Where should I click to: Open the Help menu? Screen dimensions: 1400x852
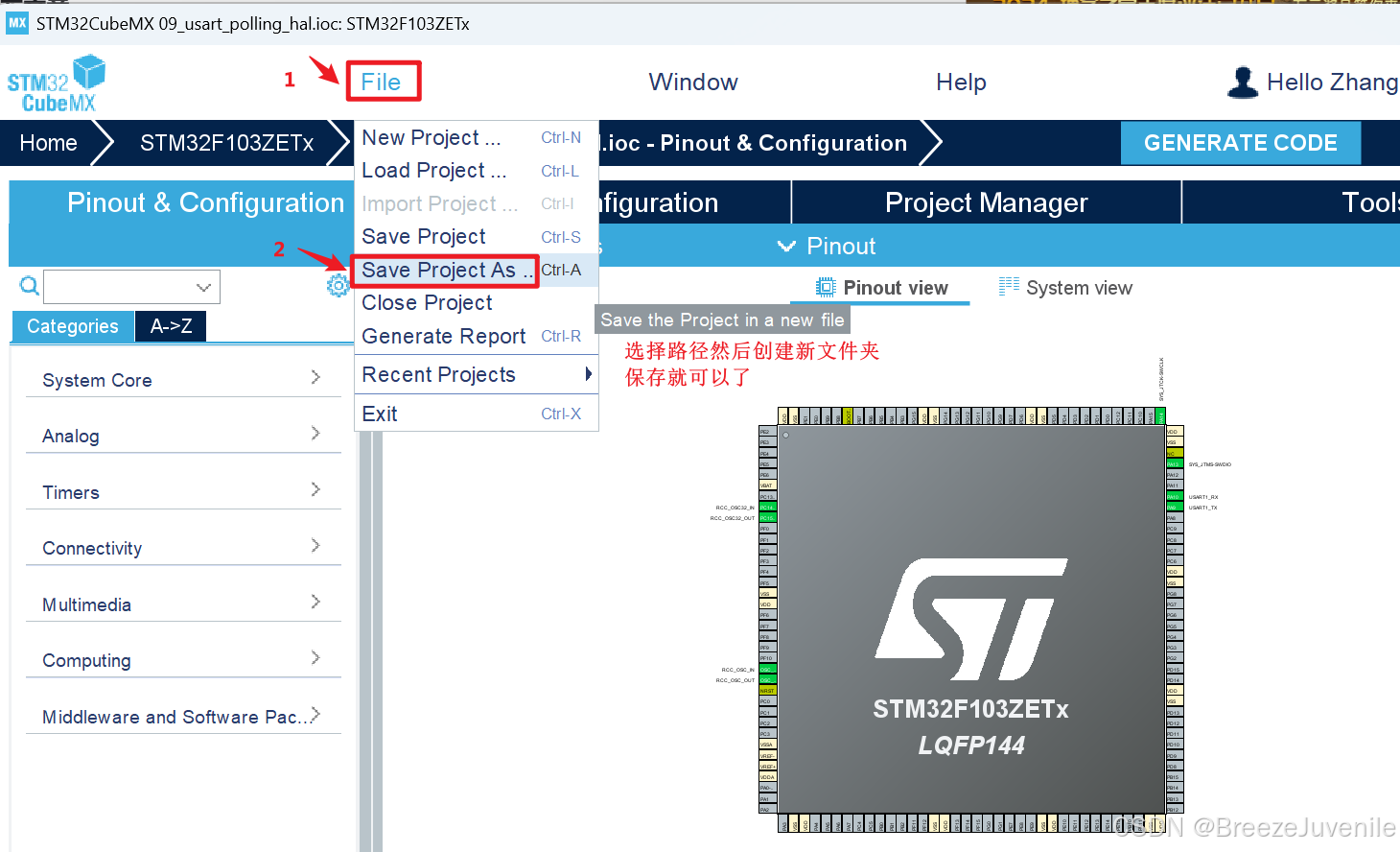pyautogui.click(x=961, y=83)
